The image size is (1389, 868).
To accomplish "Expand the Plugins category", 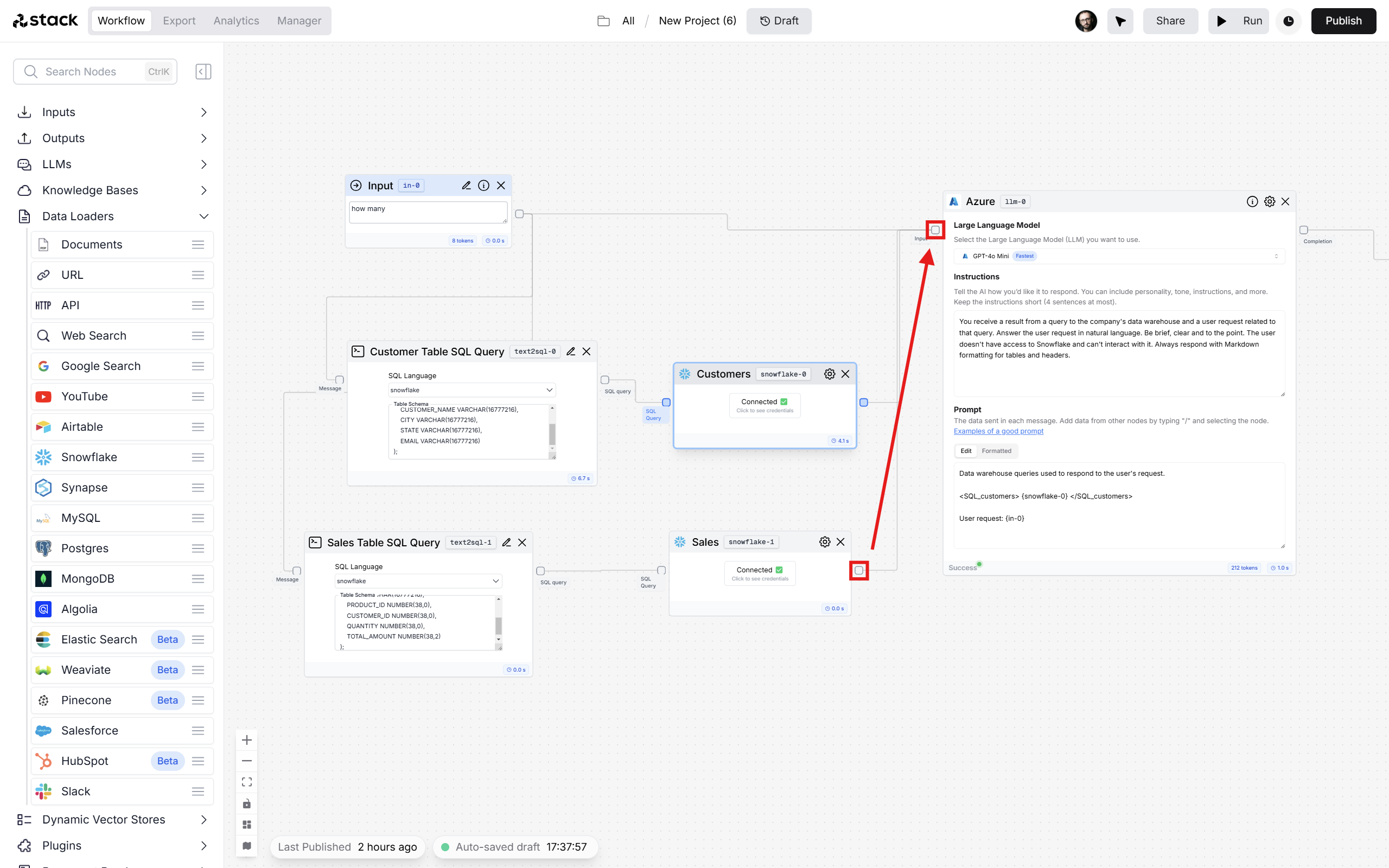I will coord(112,846).
